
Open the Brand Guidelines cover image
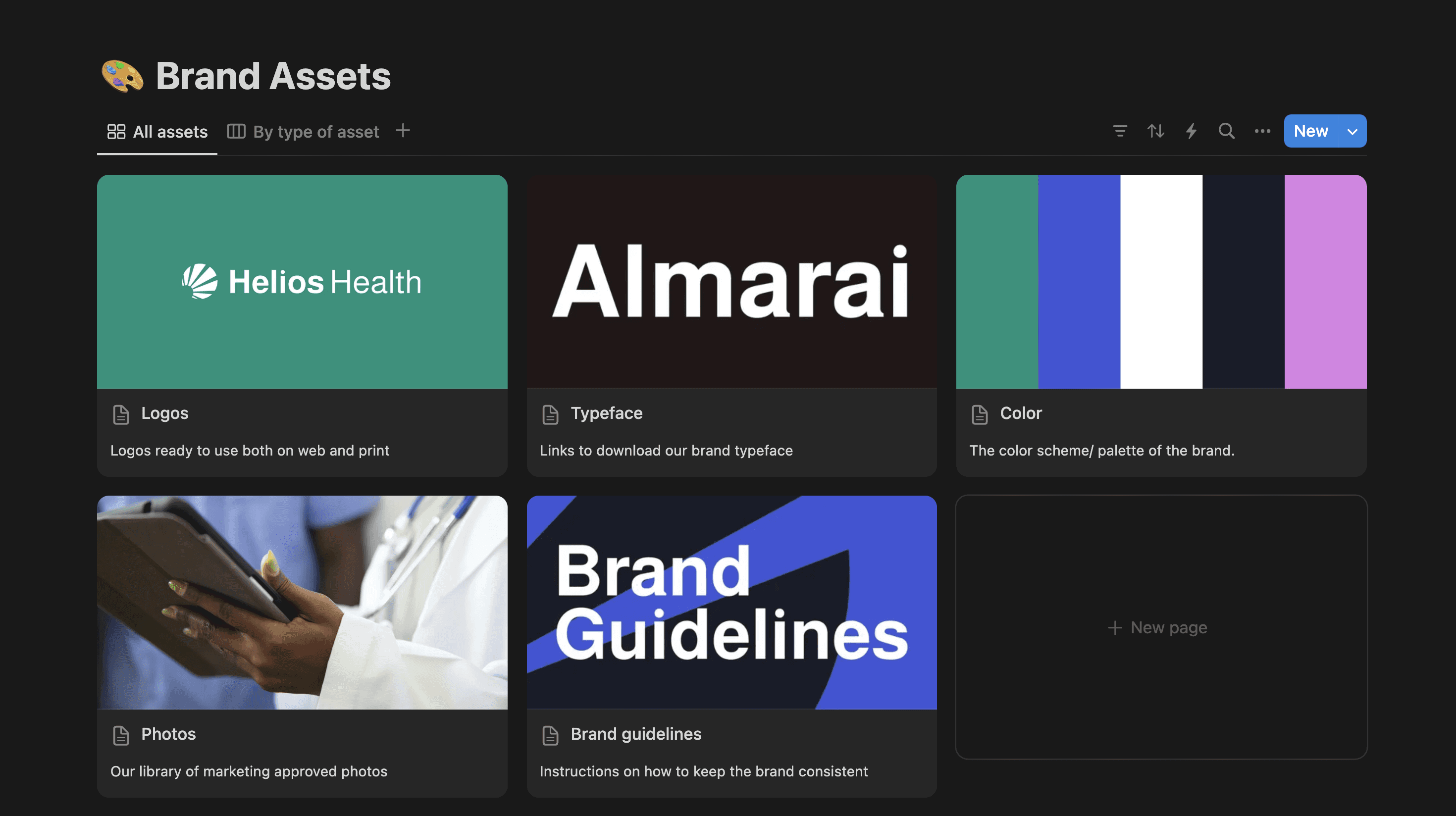click(x=731, y=603)
